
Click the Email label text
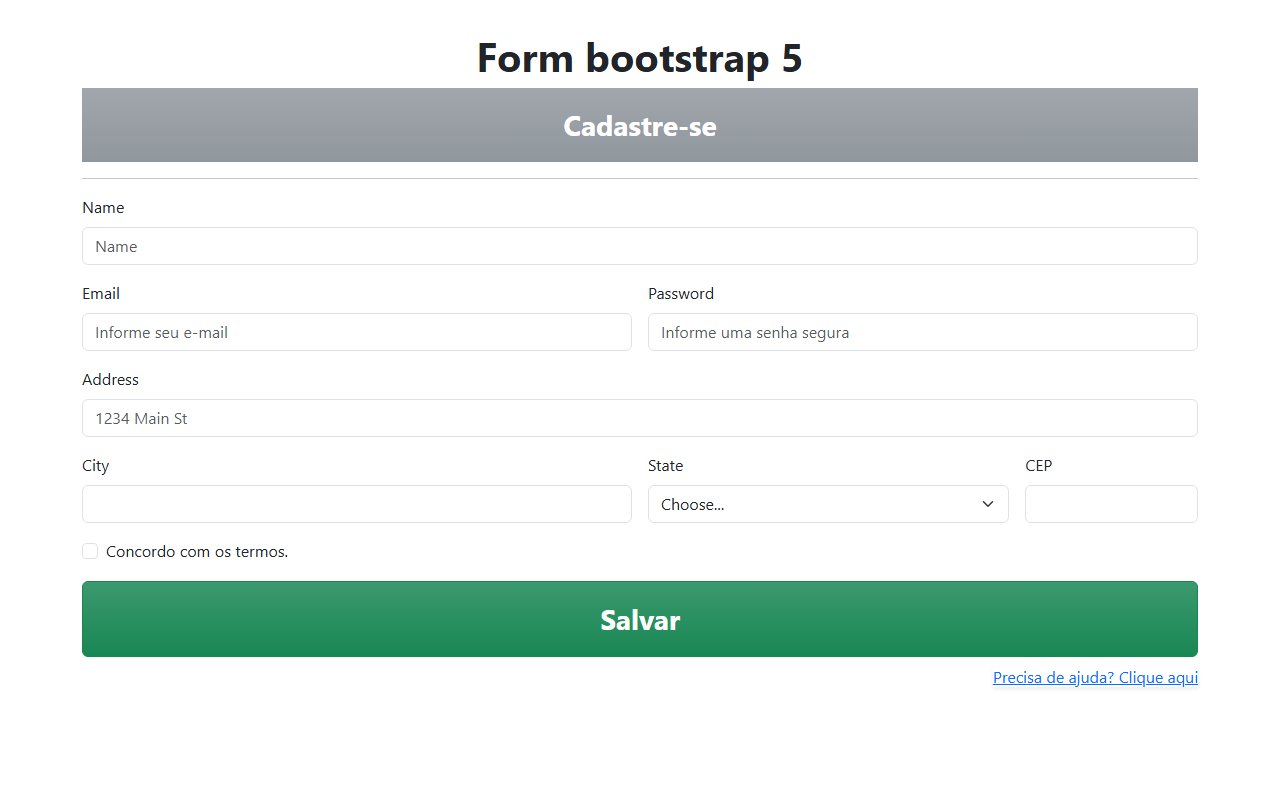pos(100,293)
